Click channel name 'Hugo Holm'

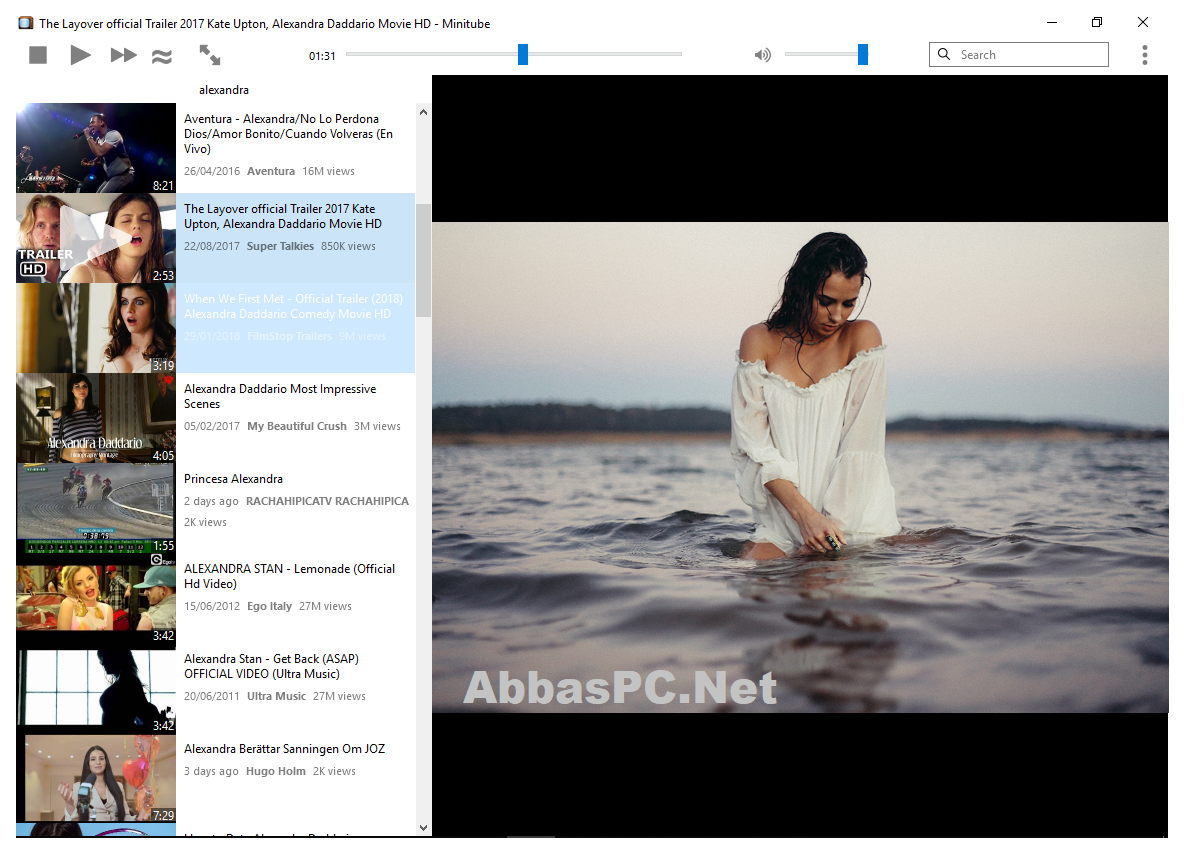click(x=275, y=771)
